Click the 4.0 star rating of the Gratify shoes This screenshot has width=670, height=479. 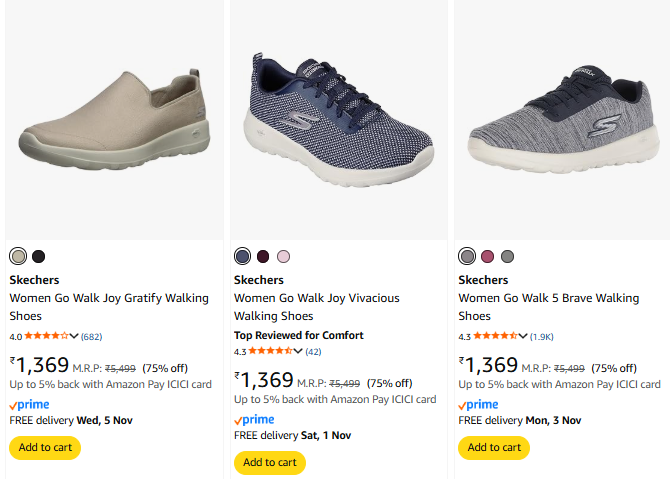pos(47,336)
